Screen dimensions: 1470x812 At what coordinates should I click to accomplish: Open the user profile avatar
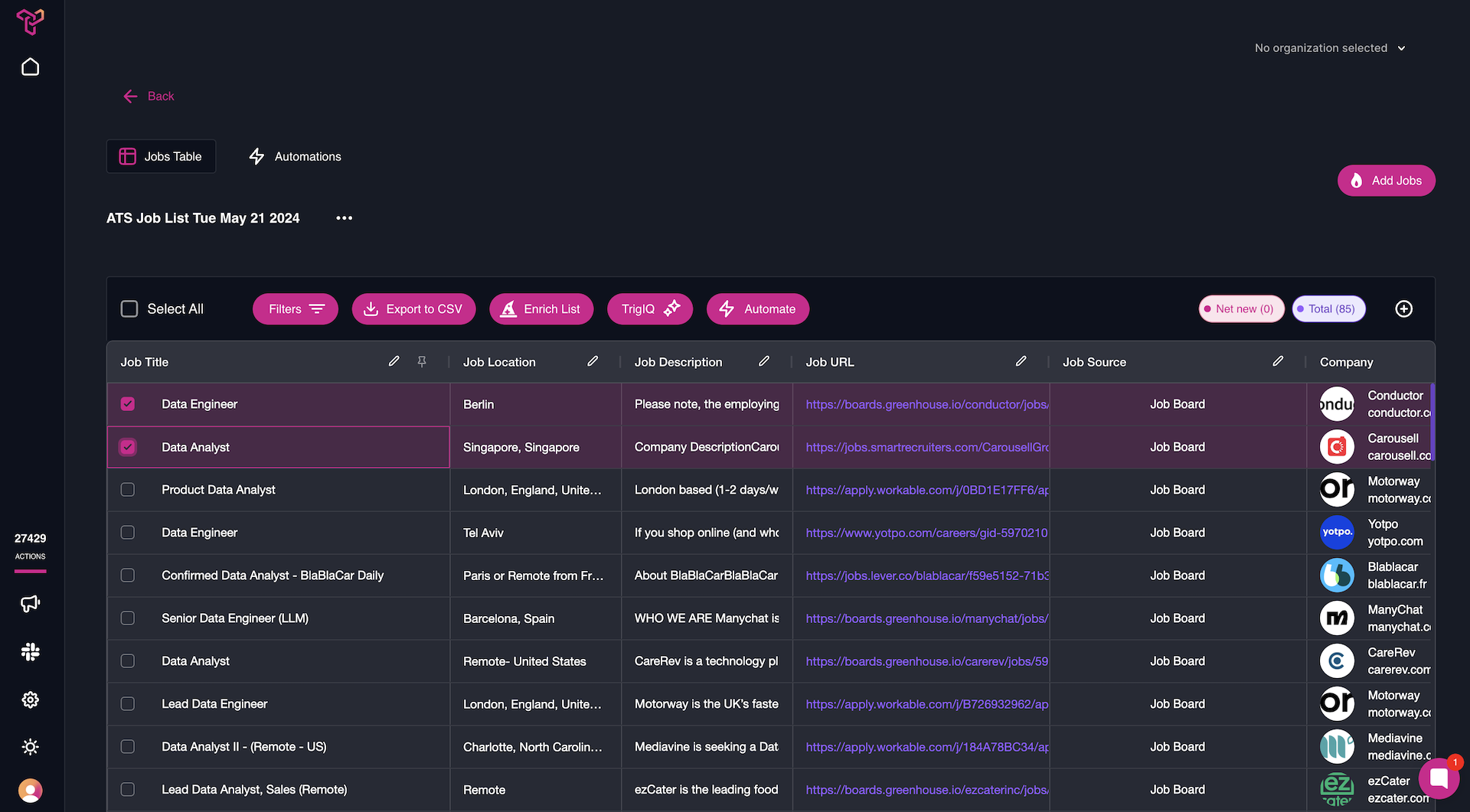click(31, 790)
